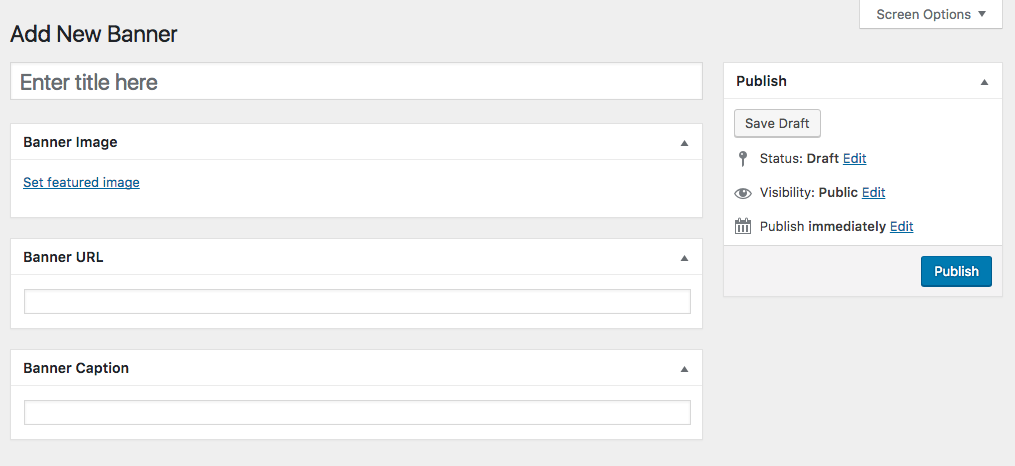Viewport: 1015px width, 466px height.
Task: Edit the publish immediately schedule
Action: 901,226
